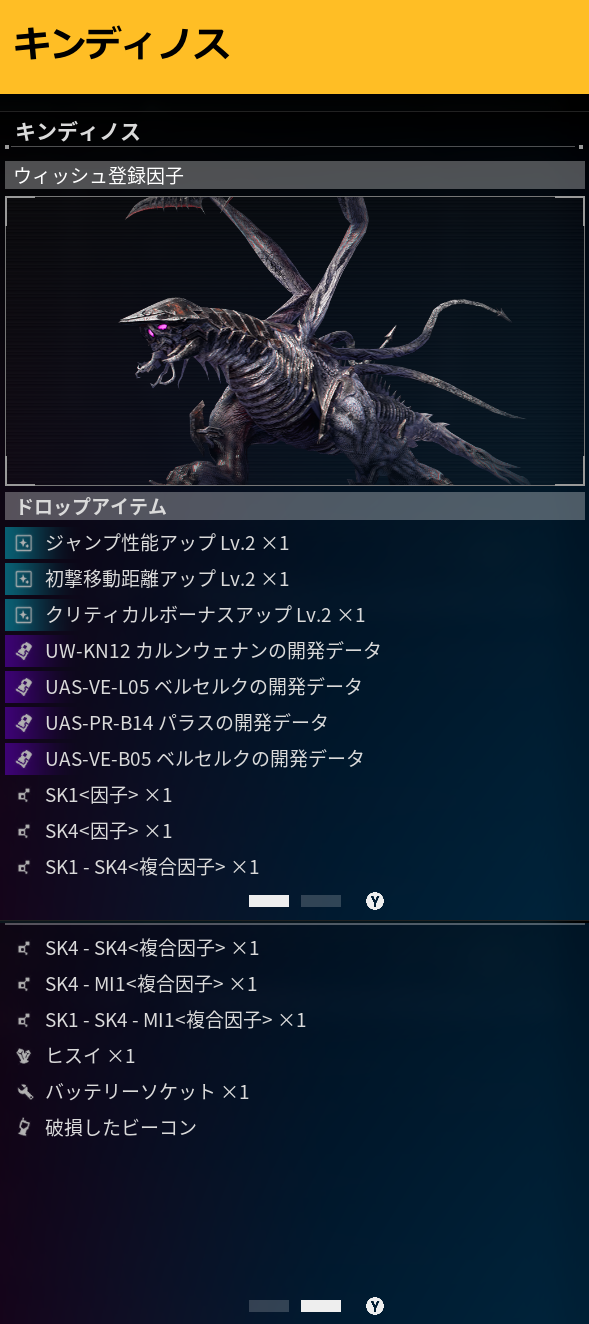Click the 初撃移動距離アップ module icon
Screen dimensions: 589x1324
point(24,579)
